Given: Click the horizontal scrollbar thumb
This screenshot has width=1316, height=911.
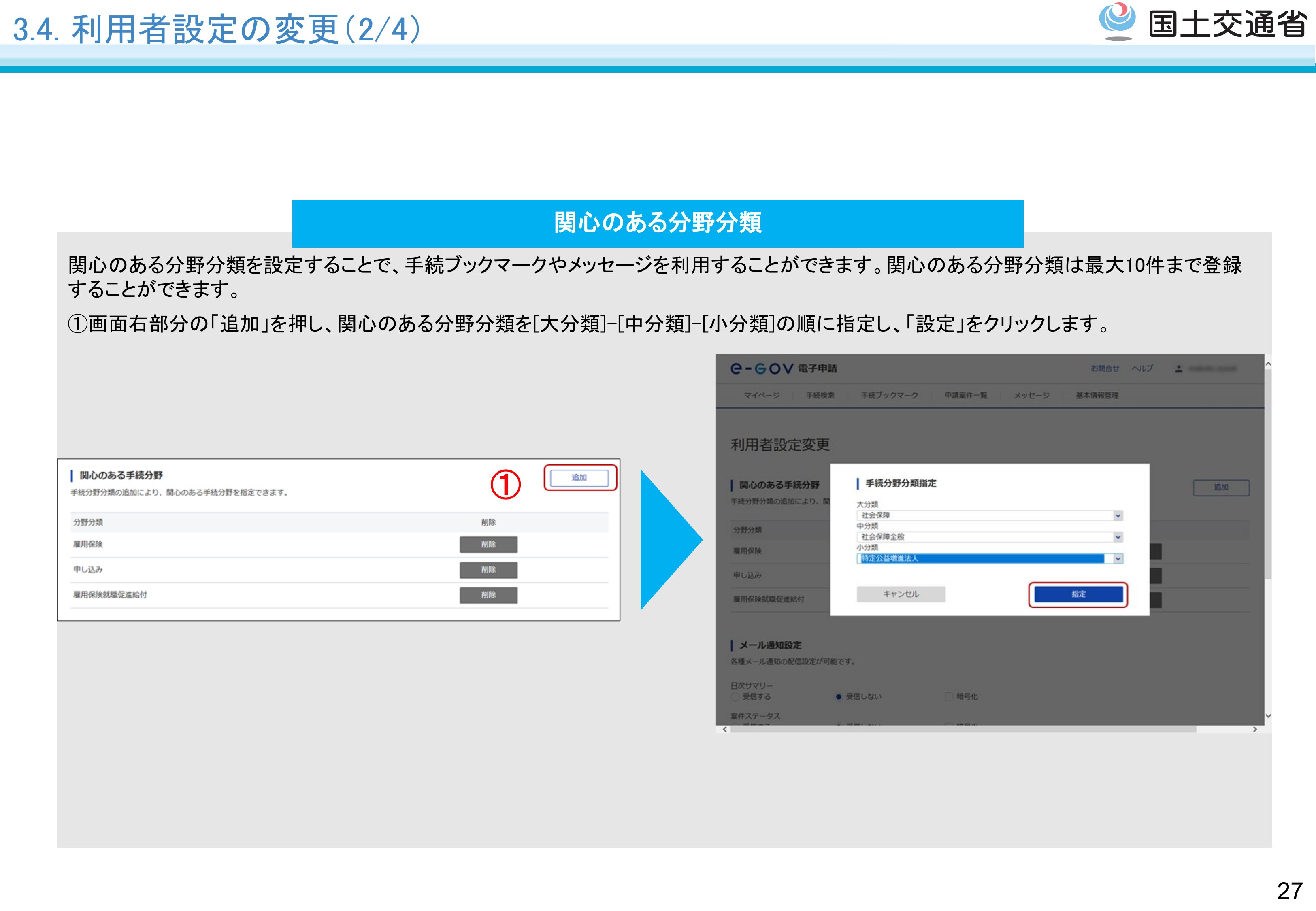Looking at the screenshot, I should point(963,729).
